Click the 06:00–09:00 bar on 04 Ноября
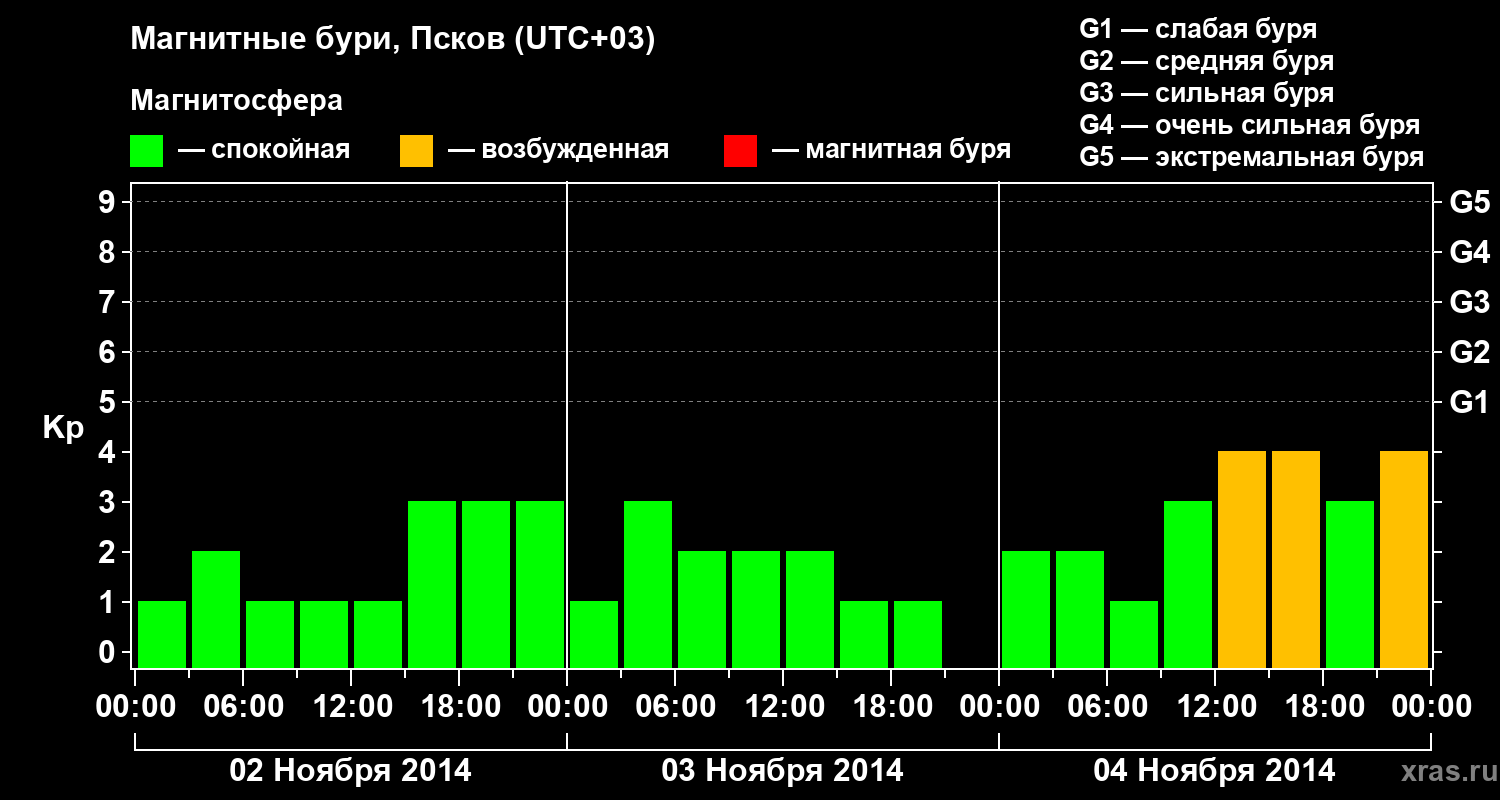 (x=1134, y=634)
